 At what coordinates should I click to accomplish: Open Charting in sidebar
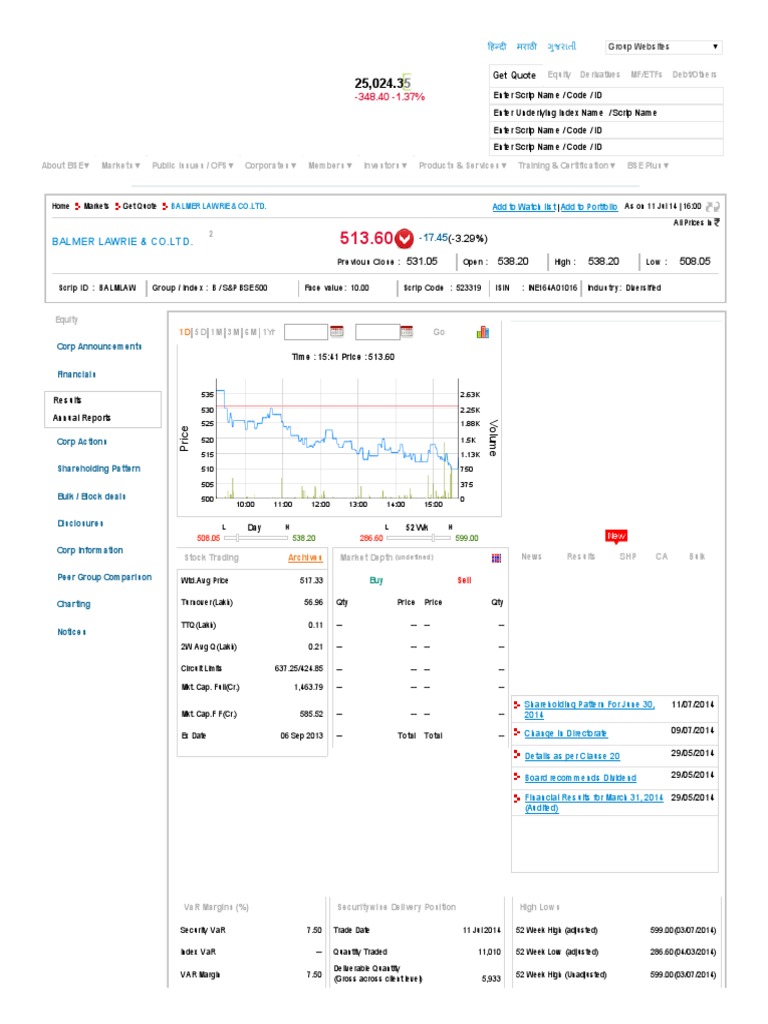pos(74,604)
